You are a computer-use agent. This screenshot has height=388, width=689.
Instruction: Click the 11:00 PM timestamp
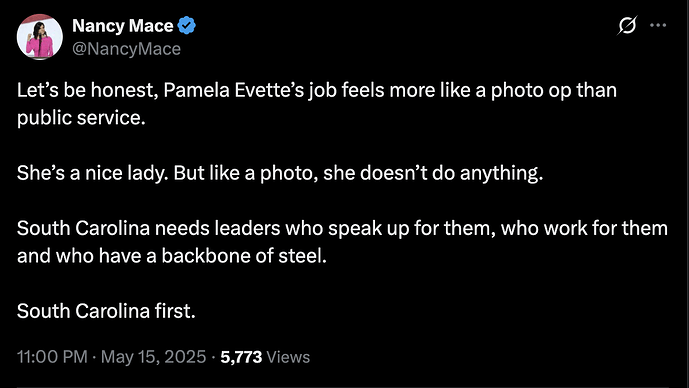click(52, 357)
